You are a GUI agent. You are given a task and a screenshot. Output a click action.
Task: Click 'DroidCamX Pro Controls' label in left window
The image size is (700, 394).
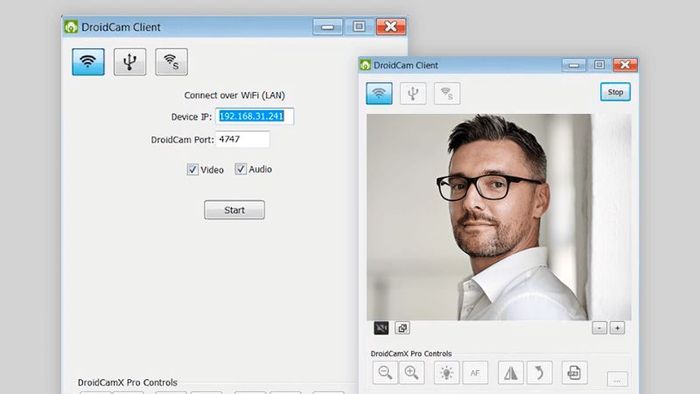coord(127,382)
